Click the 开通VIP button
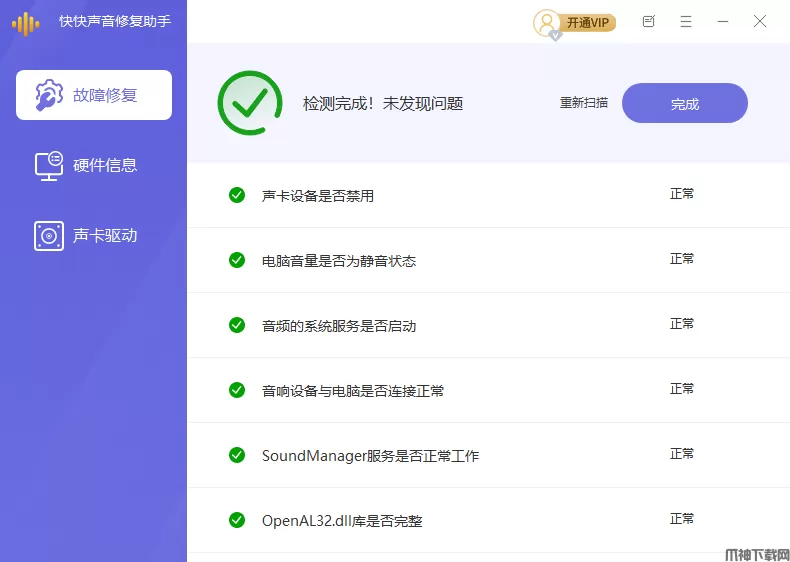The height and width of the screenshot is (562, 790). pyautogui.click(x=590, y=22)
